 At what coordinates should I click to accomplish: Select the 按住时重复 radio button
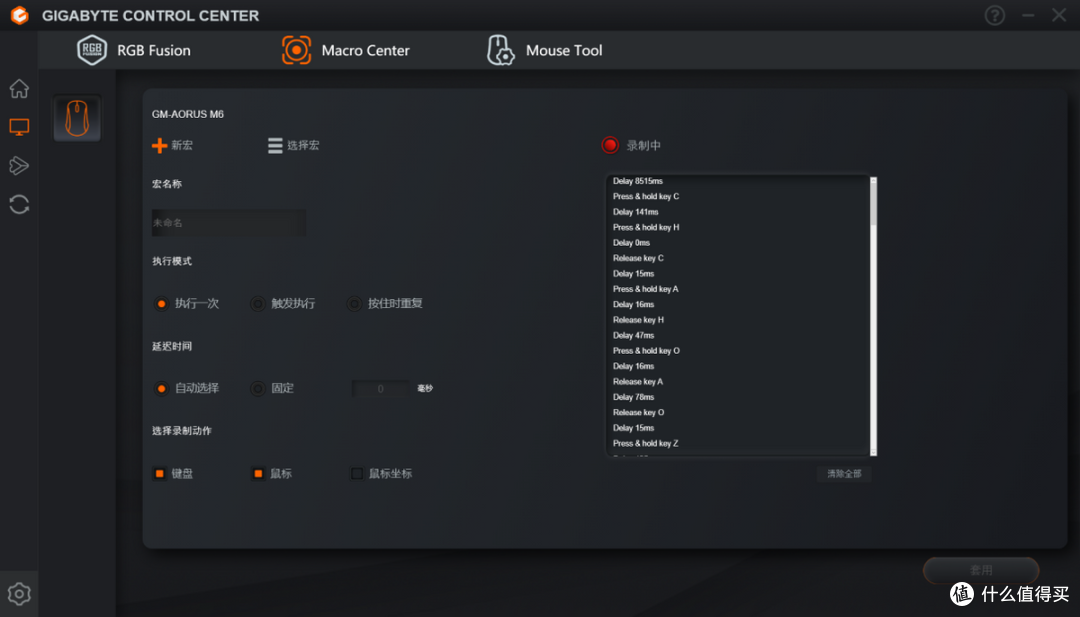354,304
